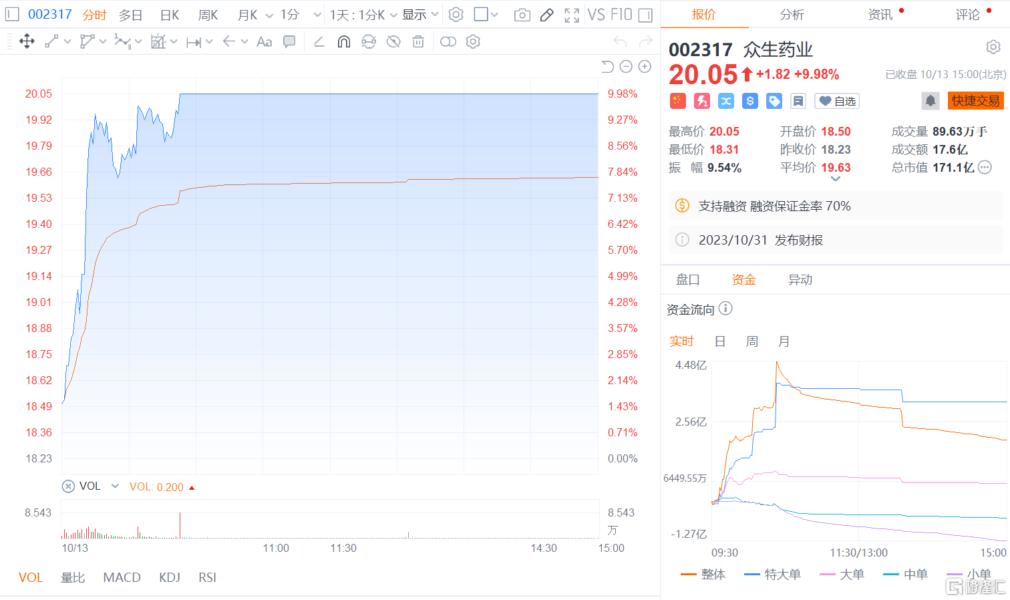Select the MACD indicator
The width and height of the screenshot is (1010, 600).
point(122,577)
